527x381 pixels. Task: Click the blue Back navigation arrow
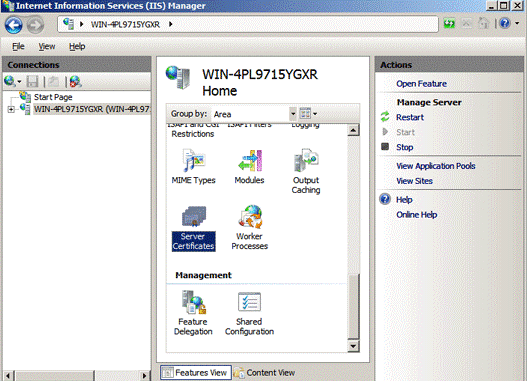pyautogui.click(x=14, y=25)
